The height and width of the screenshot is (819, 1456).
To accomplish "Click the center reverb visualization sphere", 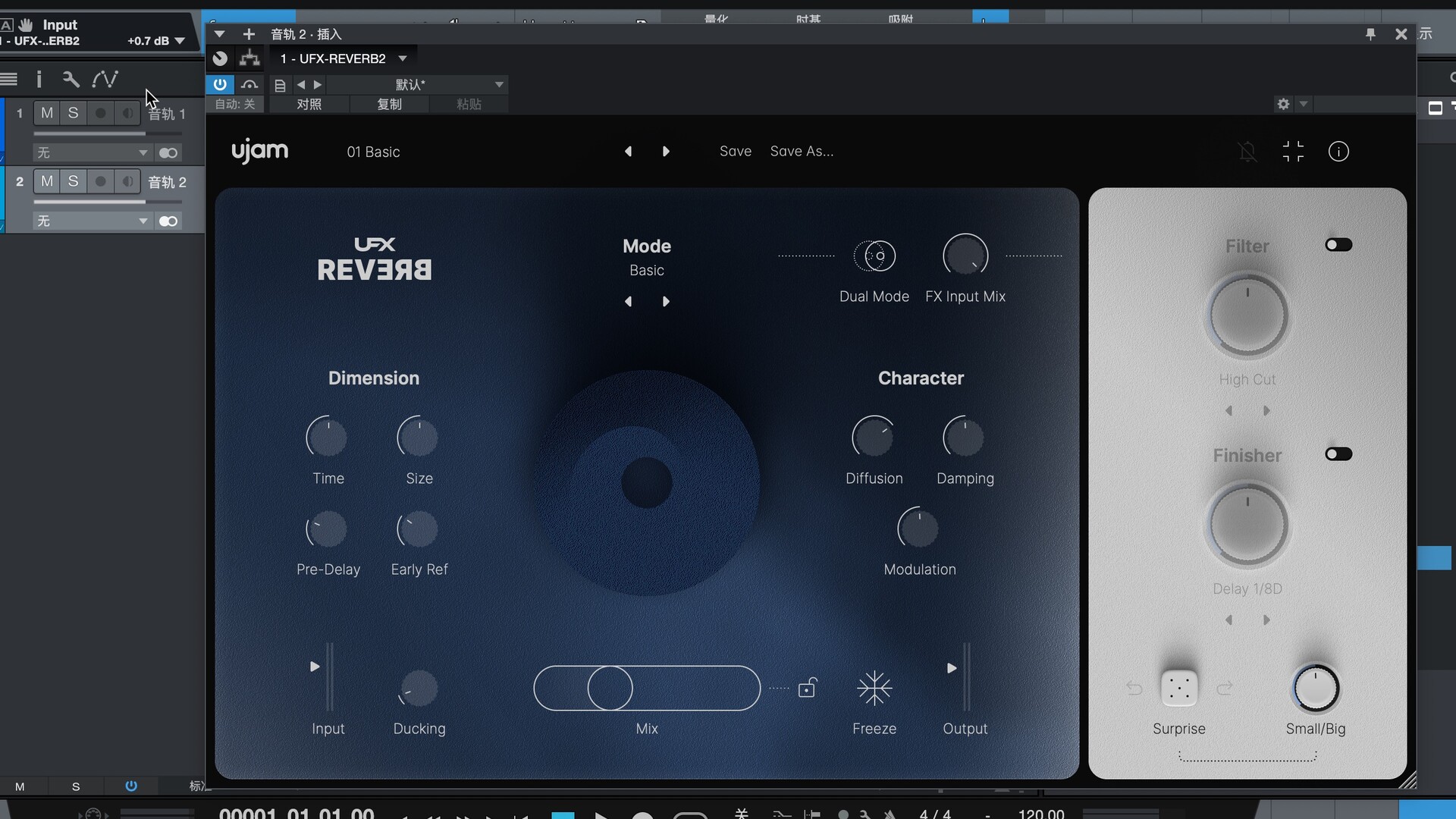I will click(647, 483).
